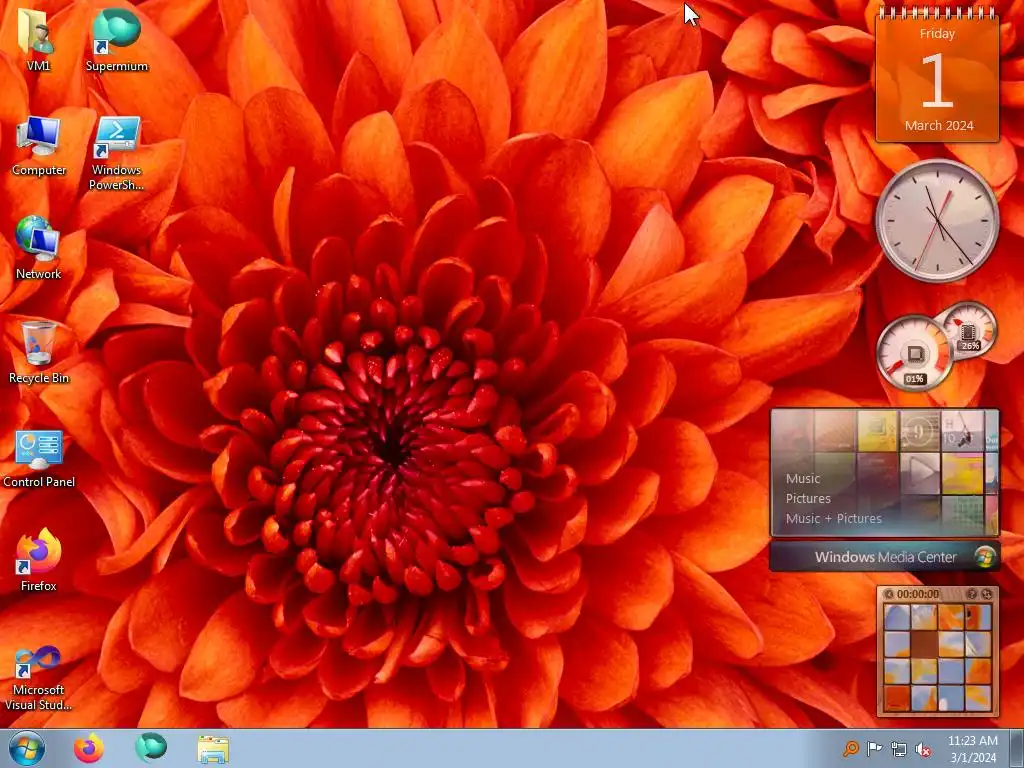Screen dimensions: 1024x768
Task: Open Windows Explorer from the taskbar
Action: (x=213, y=749)
